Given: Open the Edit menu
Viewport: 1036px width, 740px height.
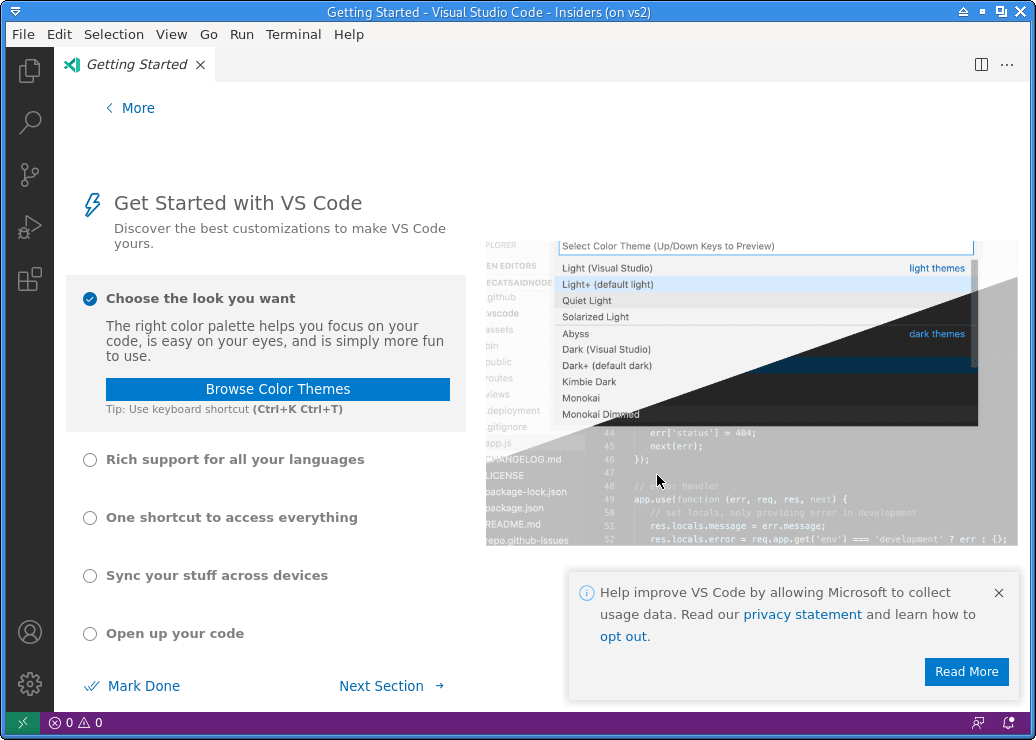Looking at the screenshot, I should point(59,34).
